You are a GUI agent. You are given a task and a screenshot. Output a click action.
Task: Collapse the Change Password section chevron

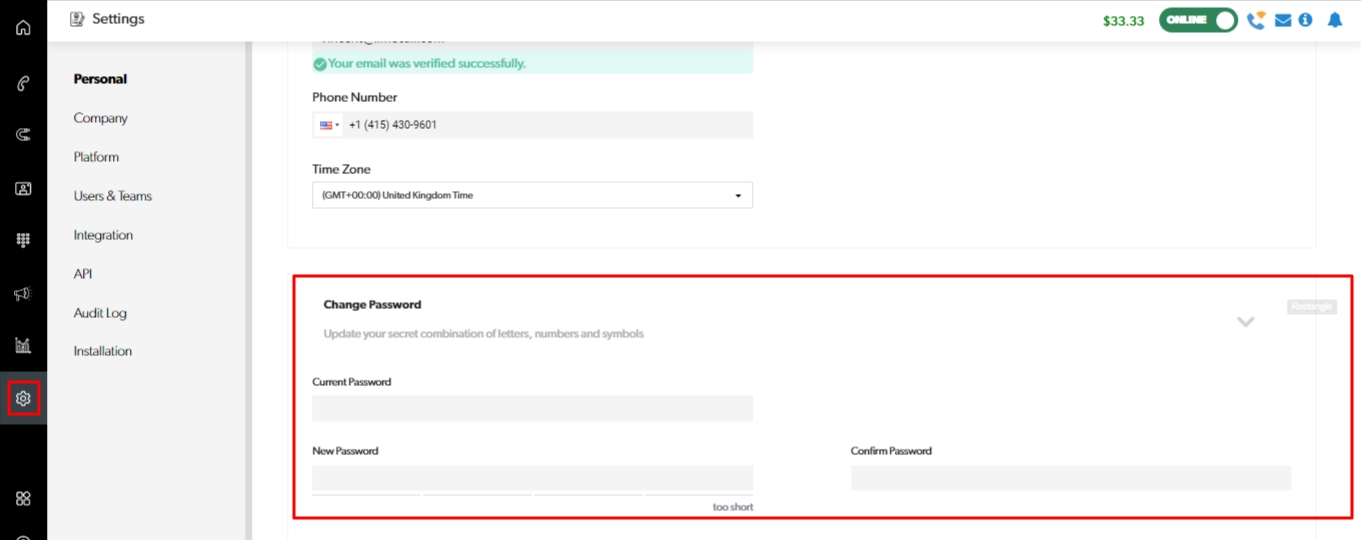click(1245, 322)
